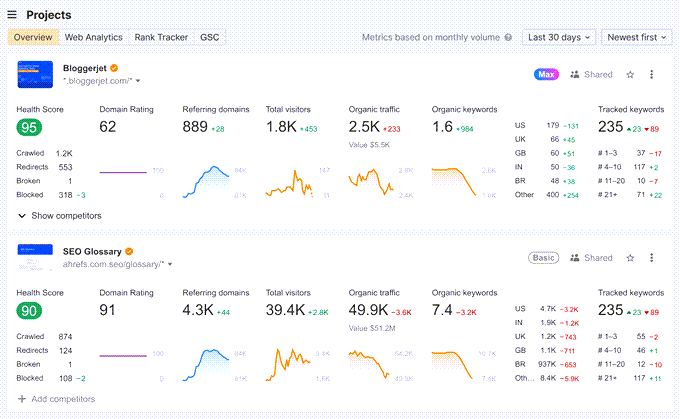Screen dimensions: 680x419
Task: Click the Shared people icon for Bloggerjet
Action: tap(575, 75)
